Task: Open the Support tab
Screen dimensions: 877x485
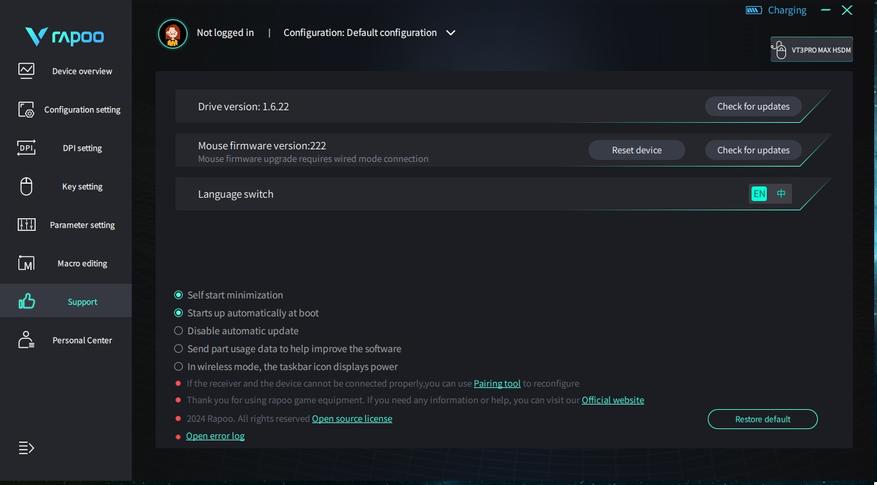Action: [x=66, y=302]
